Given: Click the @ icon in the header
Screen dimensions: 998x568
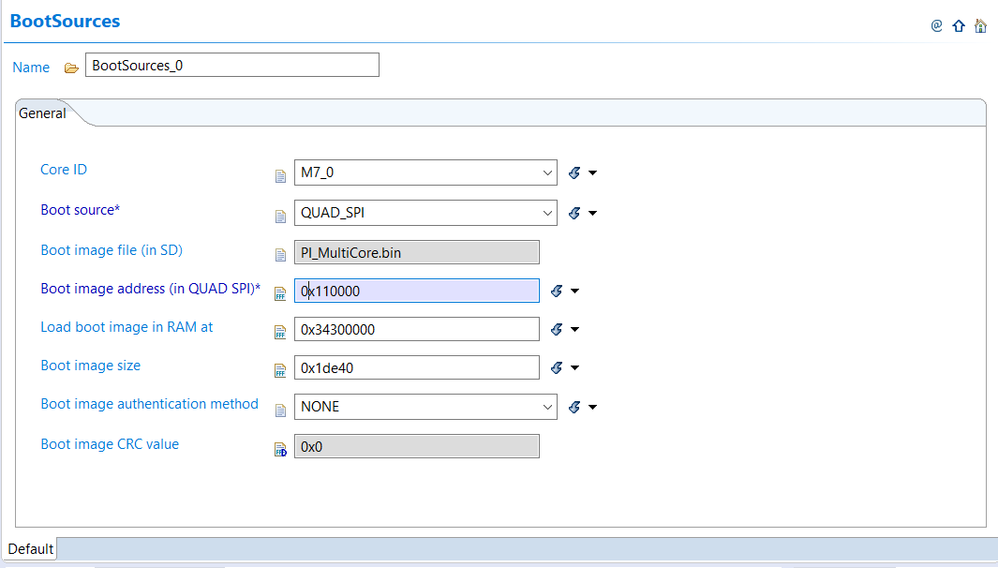Looking at the screenshot, I should point(937,26).
